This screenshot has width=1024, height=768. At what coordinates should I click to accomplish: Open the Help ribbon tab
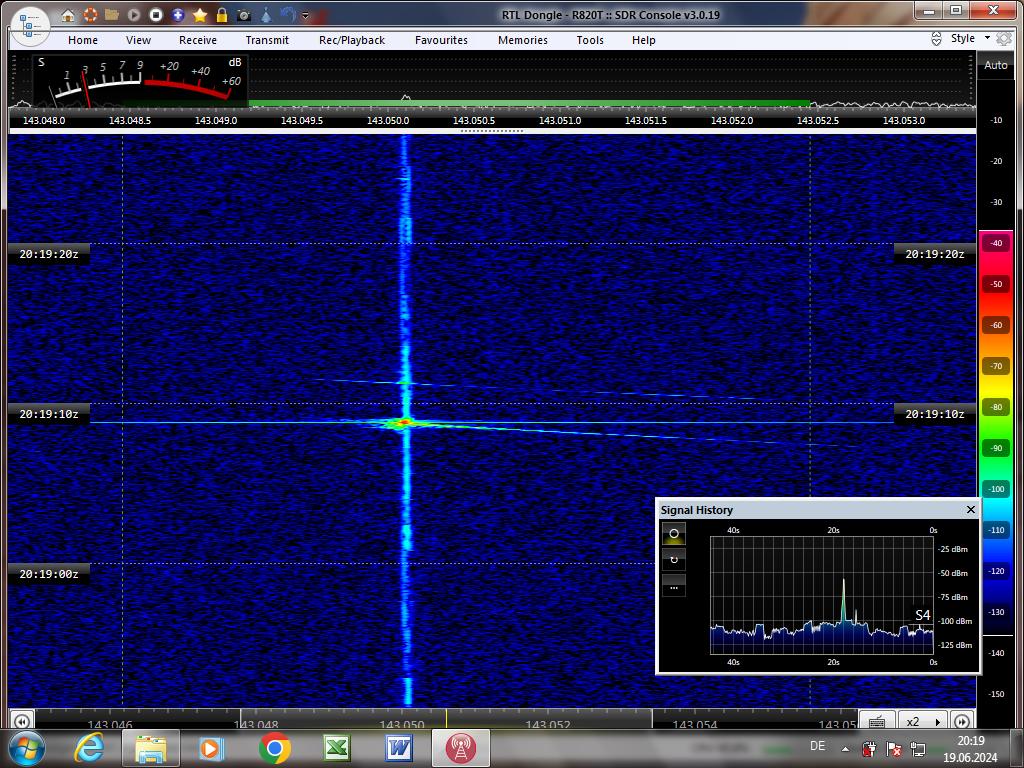[x=643, y=40]
